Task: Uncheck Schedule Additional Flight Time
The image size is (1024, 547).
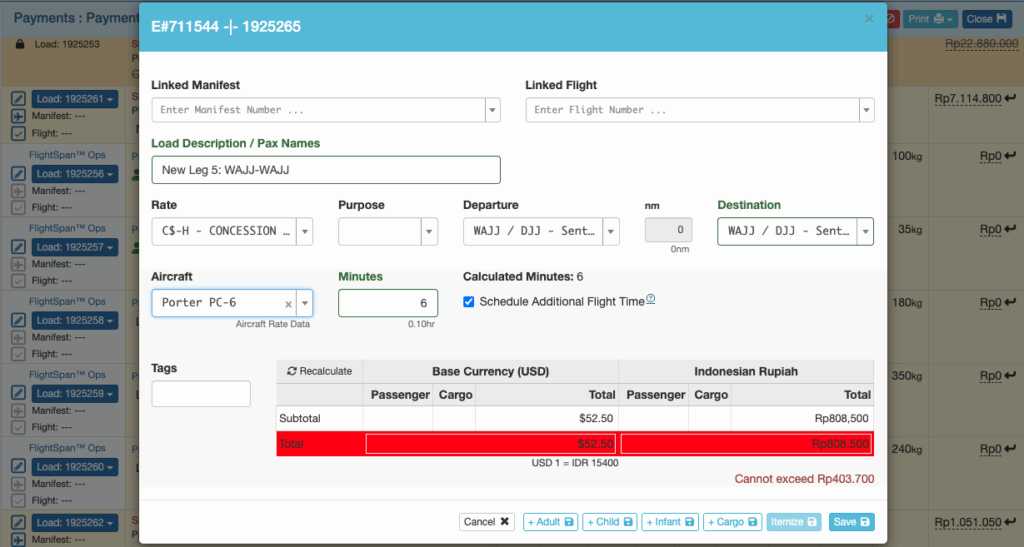Action: [x=469, y=302]
